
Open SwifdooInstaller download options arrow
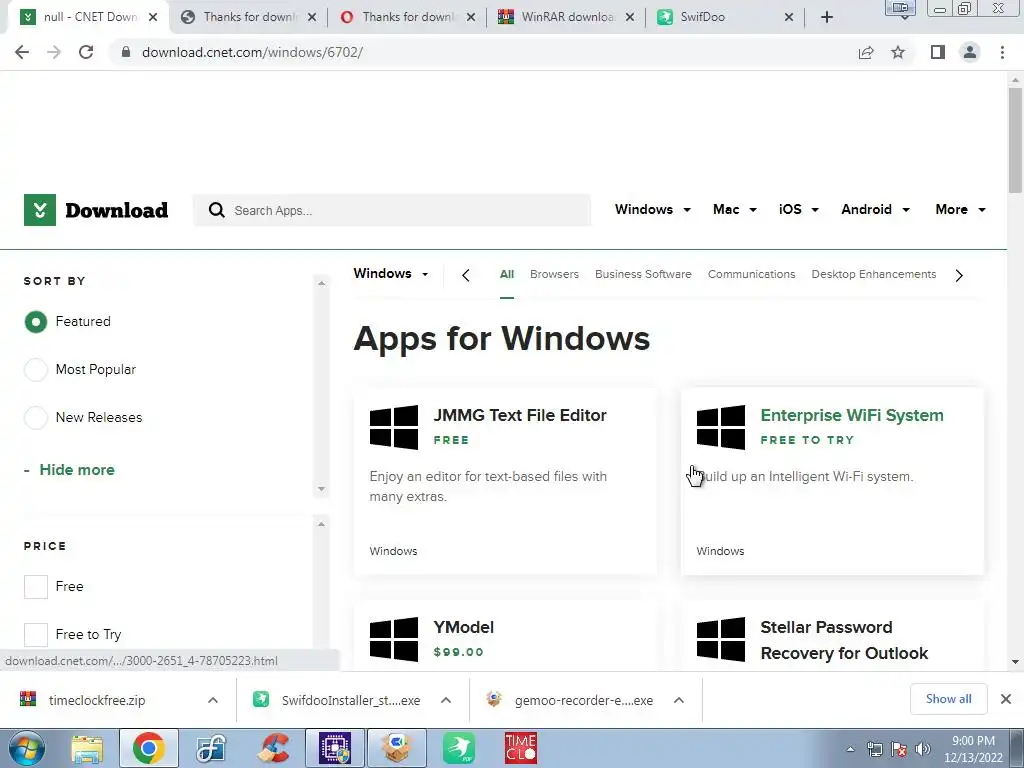point(446,700)
